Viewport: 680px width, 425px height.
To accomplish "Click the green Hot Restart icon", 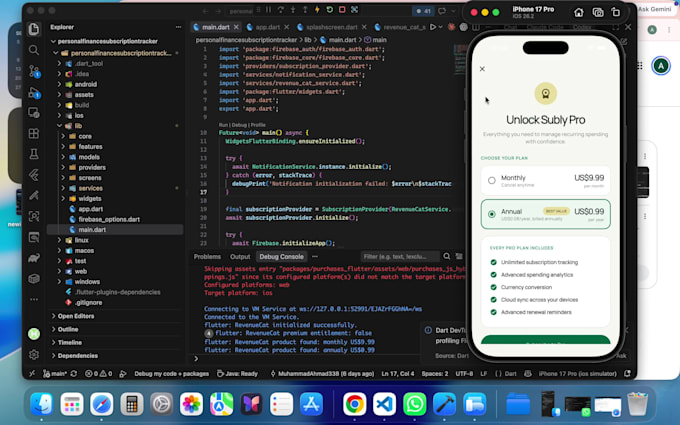I will point(330,10).
